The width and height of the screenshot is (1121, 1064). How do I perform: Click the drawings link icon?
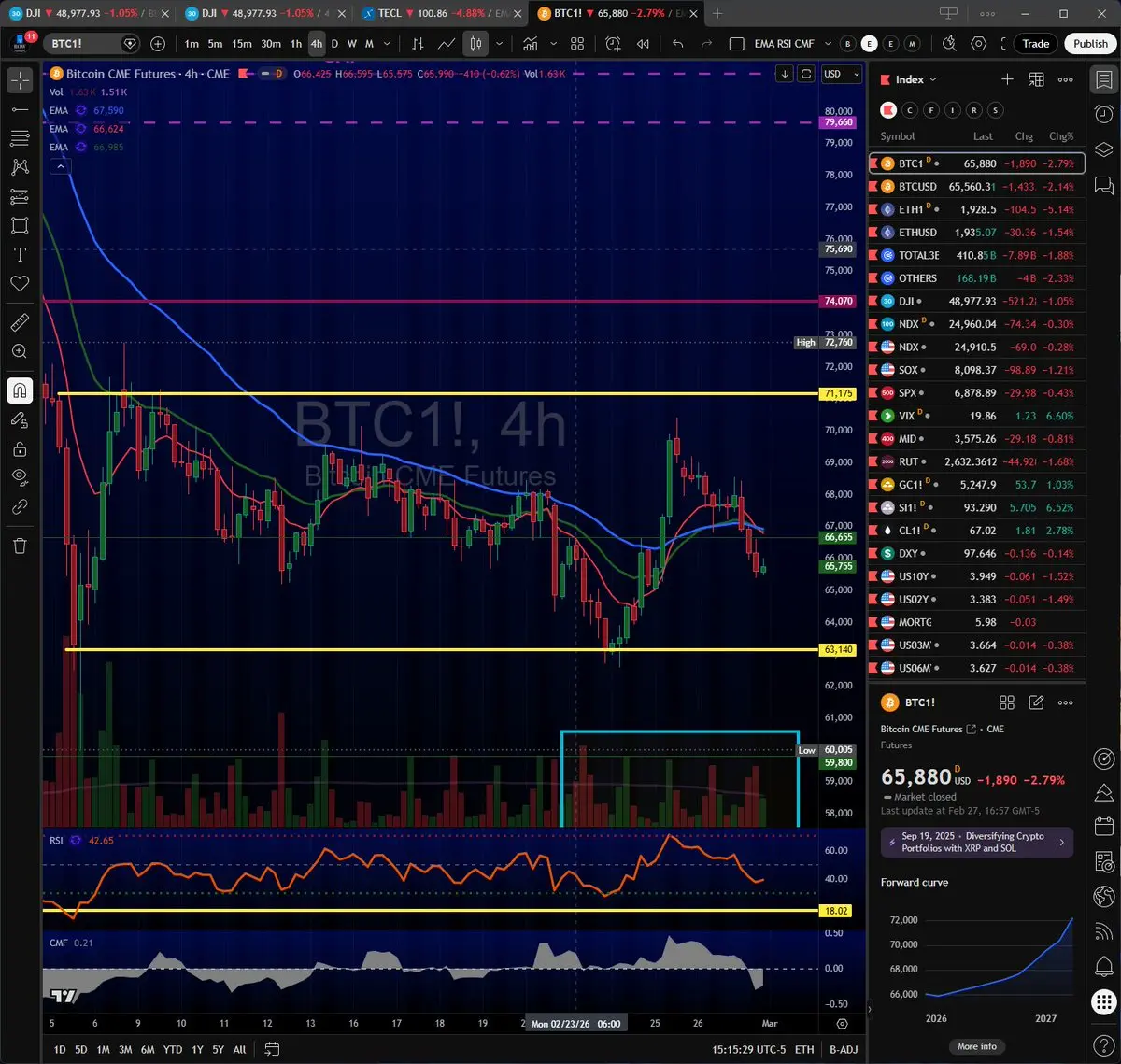[x=20, y=506]
